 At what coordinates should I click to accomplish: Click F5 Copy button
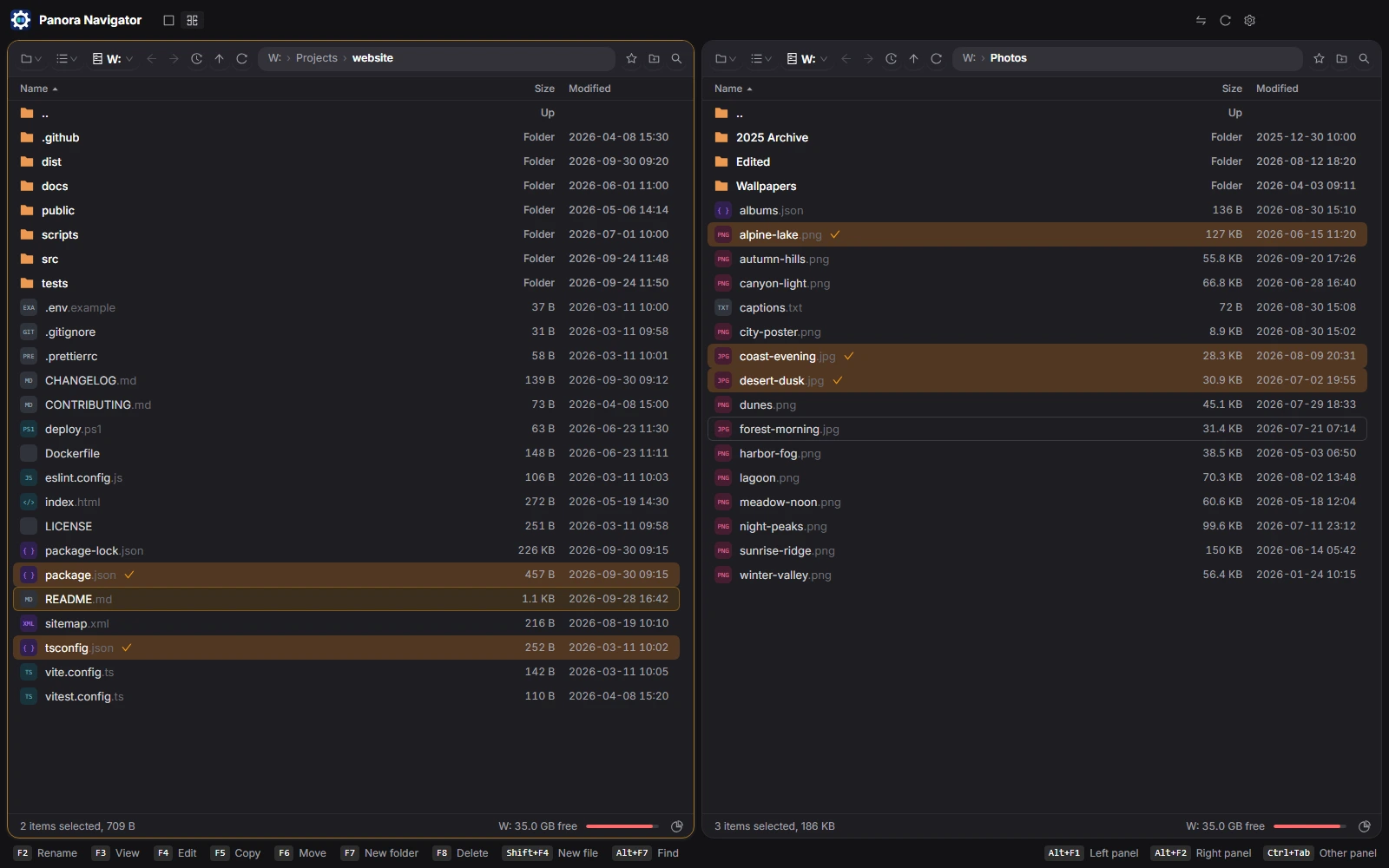pos(236,853)
